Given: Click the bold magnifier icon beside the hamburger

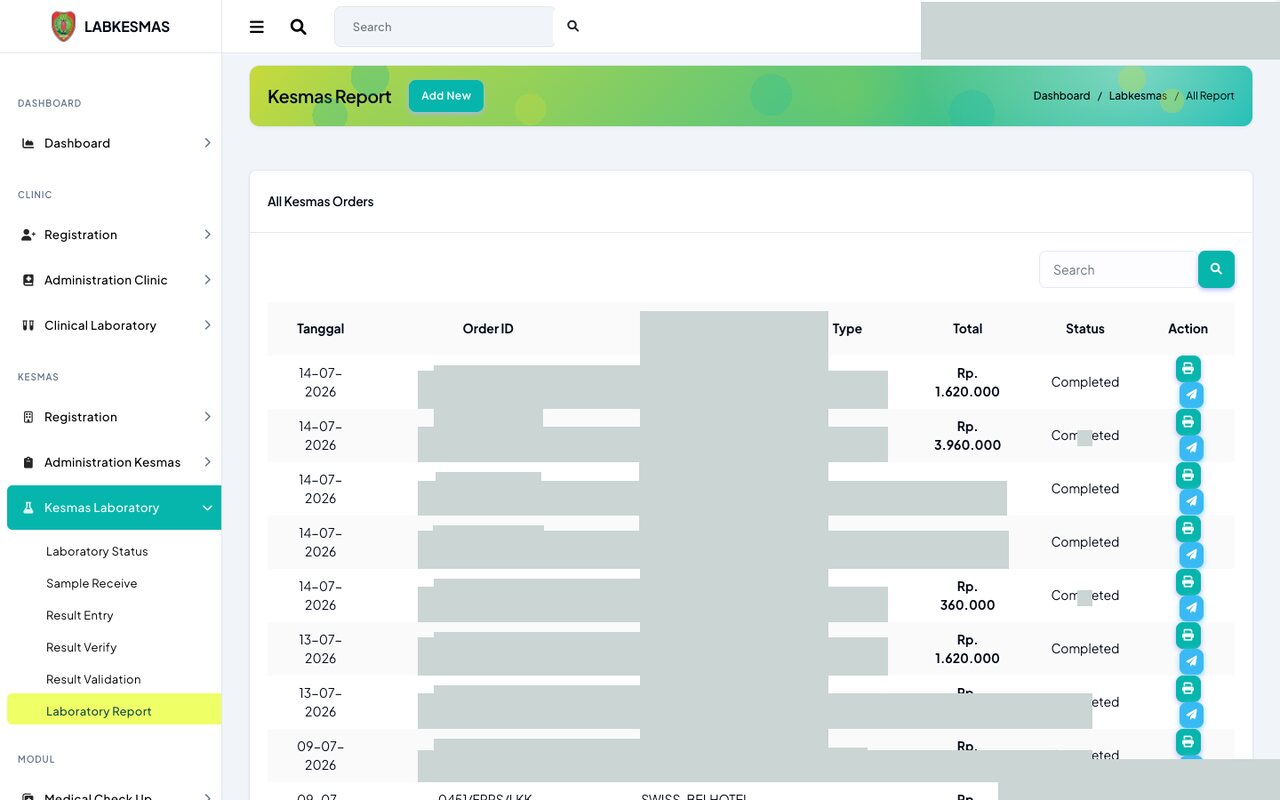Looking at the screenshot, I should click(x=298, y=27).
